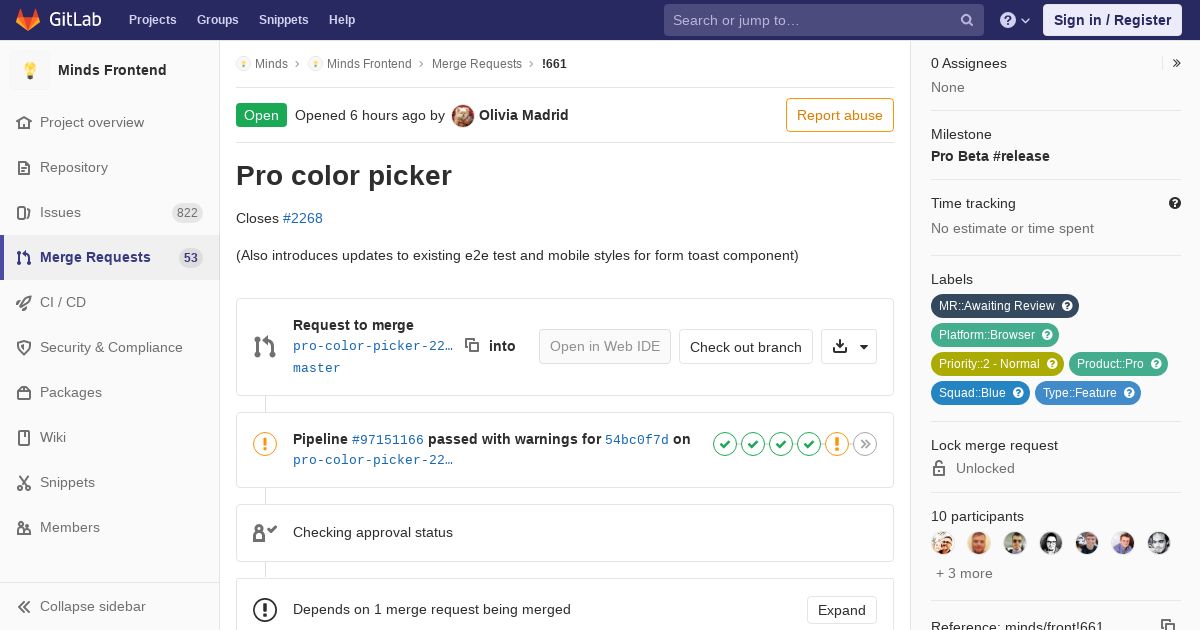
Task: Click the Report abuse button
Action: point(839,115)
